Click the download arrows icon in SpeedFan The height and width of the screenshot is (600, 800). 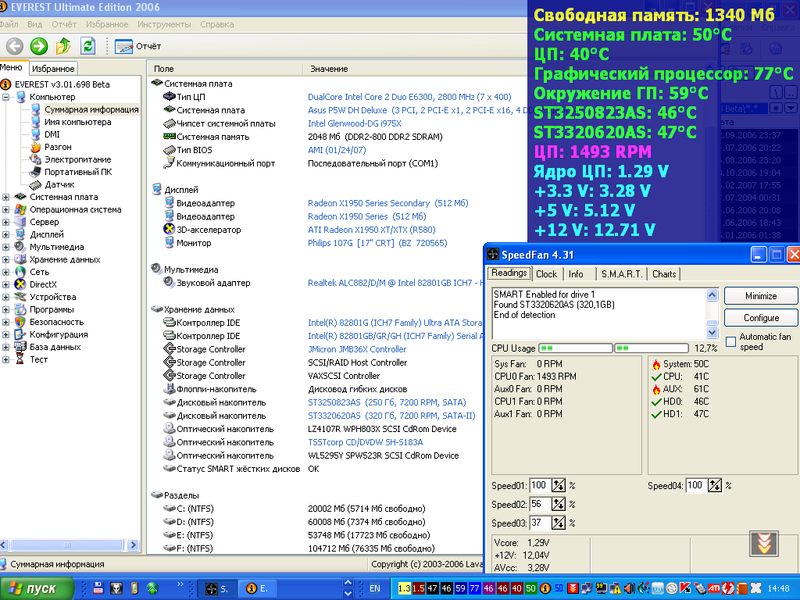[x=764, y=544]
